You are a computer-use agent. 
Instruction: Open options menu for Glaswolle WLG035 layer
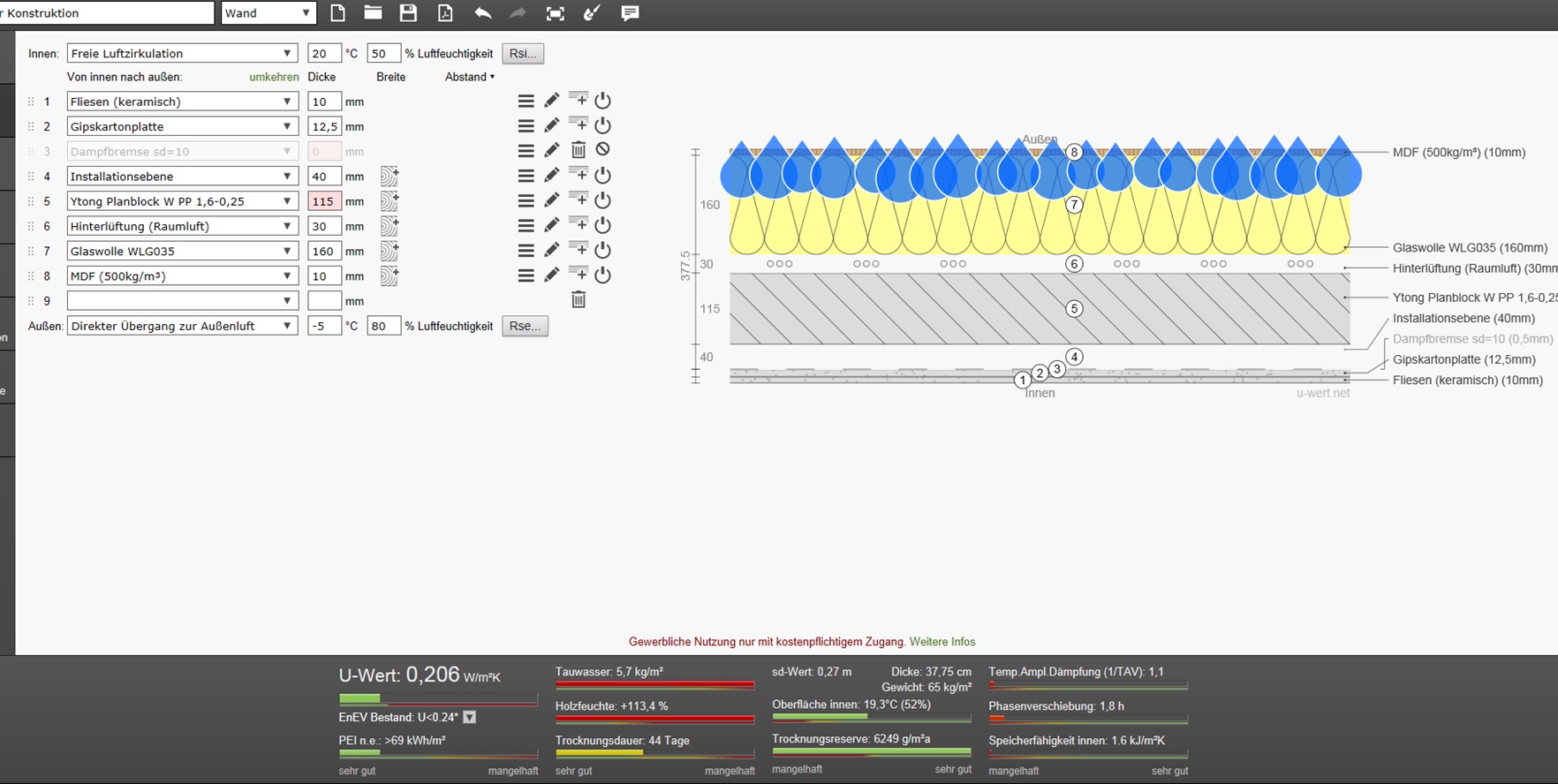[x=526, y=251]
